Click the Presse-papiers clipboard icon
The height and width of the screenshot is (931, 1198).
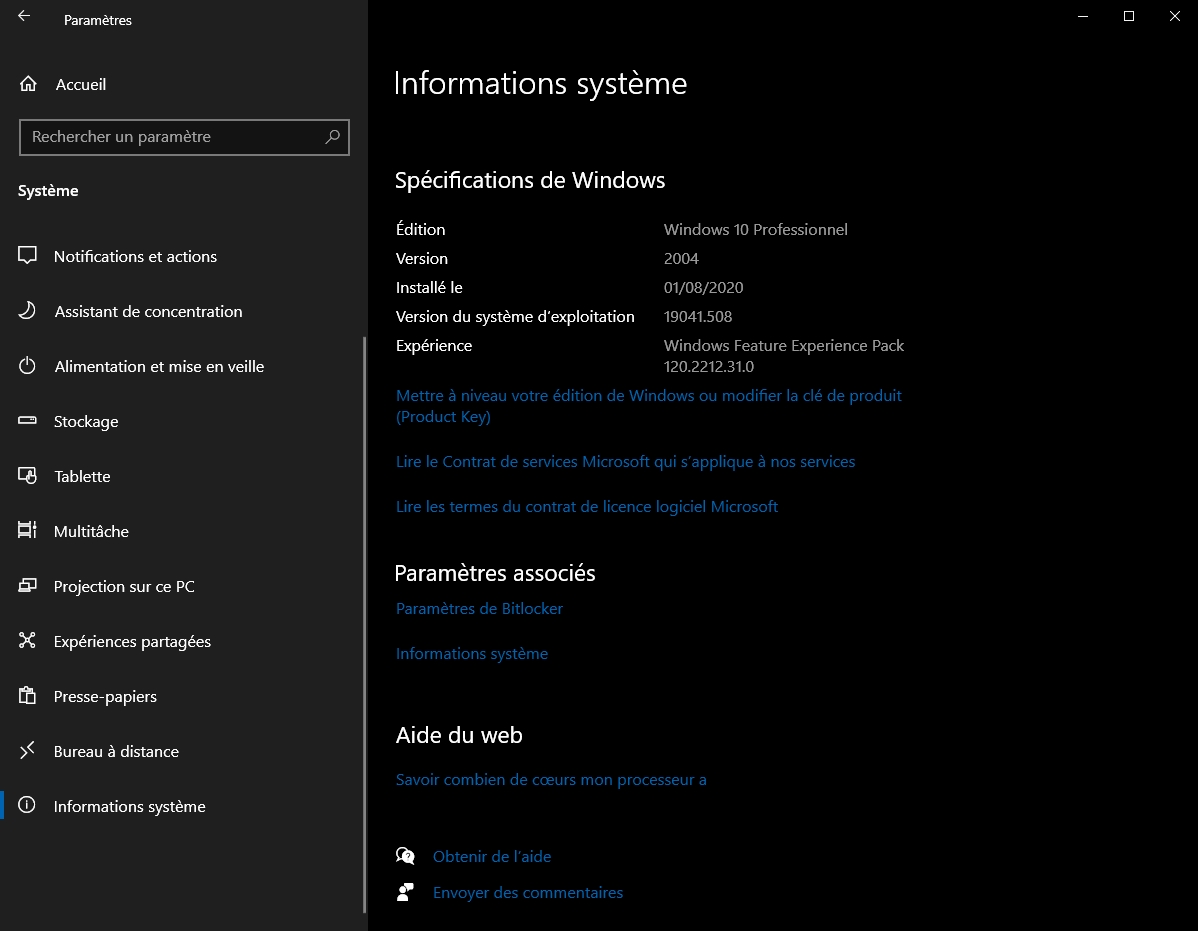[28, 695]
